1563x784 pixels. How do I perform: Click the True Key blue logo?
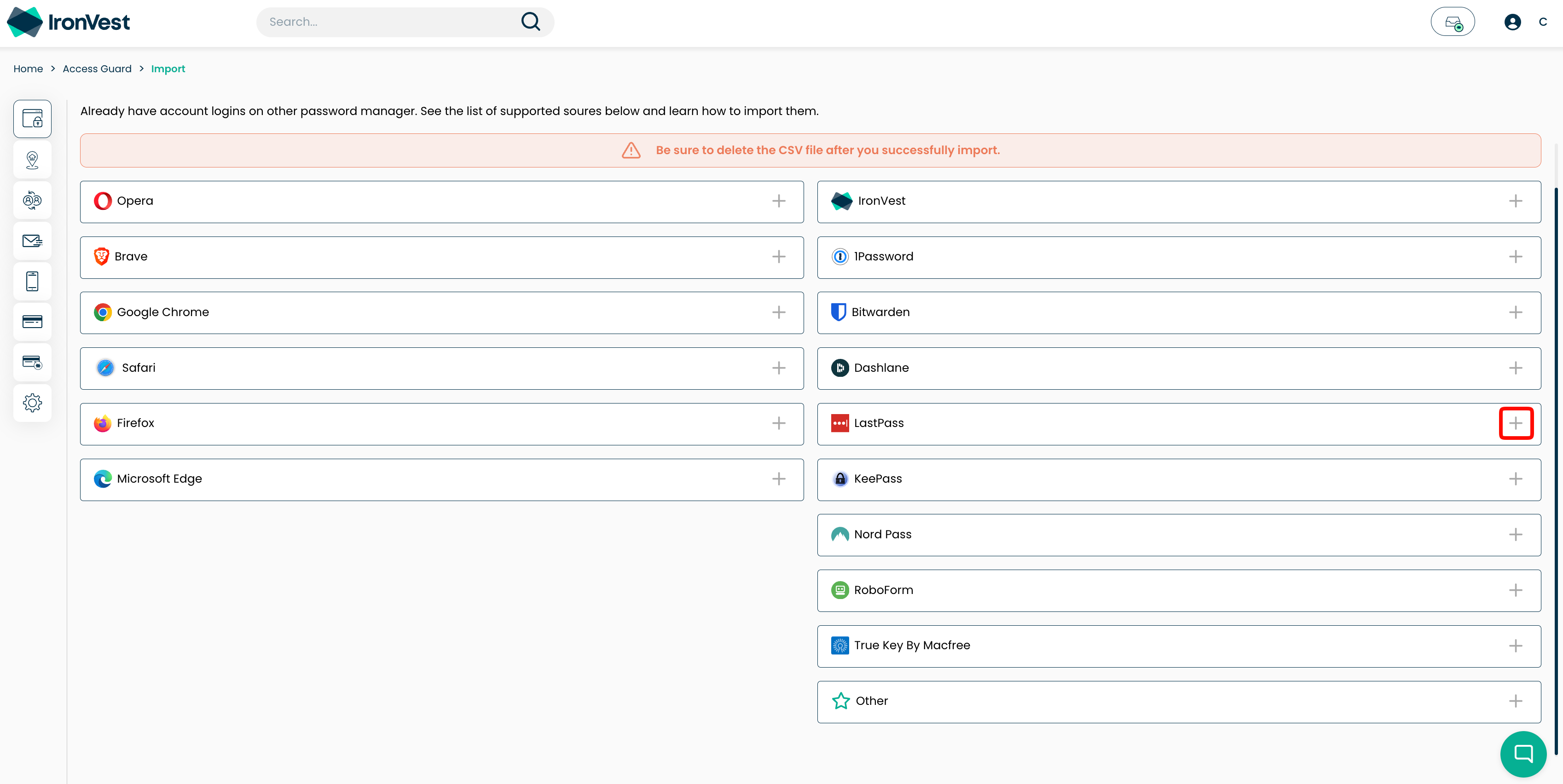[840, 646]
